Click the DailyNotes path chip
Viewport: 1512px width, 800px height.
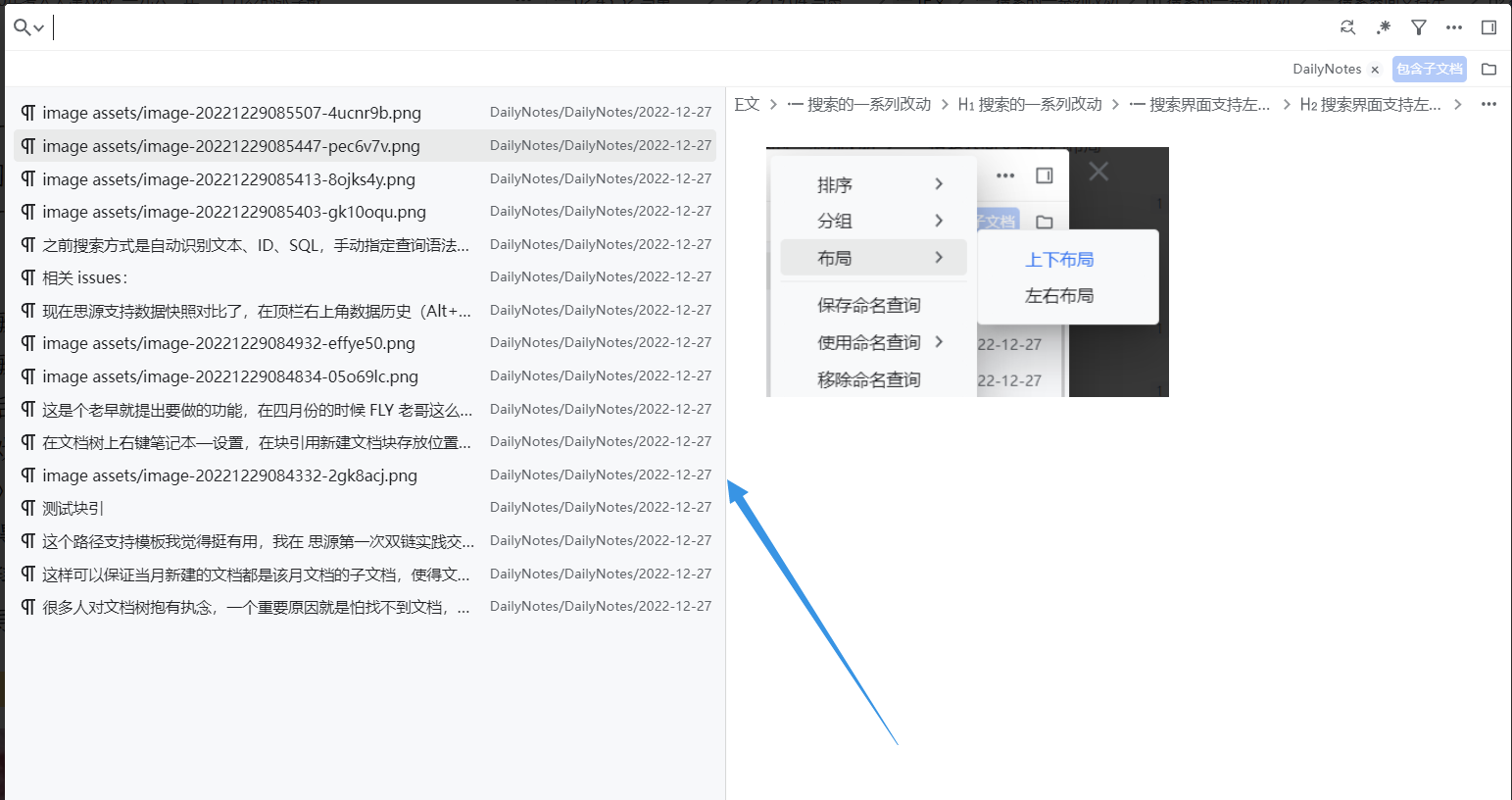(1327, 69)
